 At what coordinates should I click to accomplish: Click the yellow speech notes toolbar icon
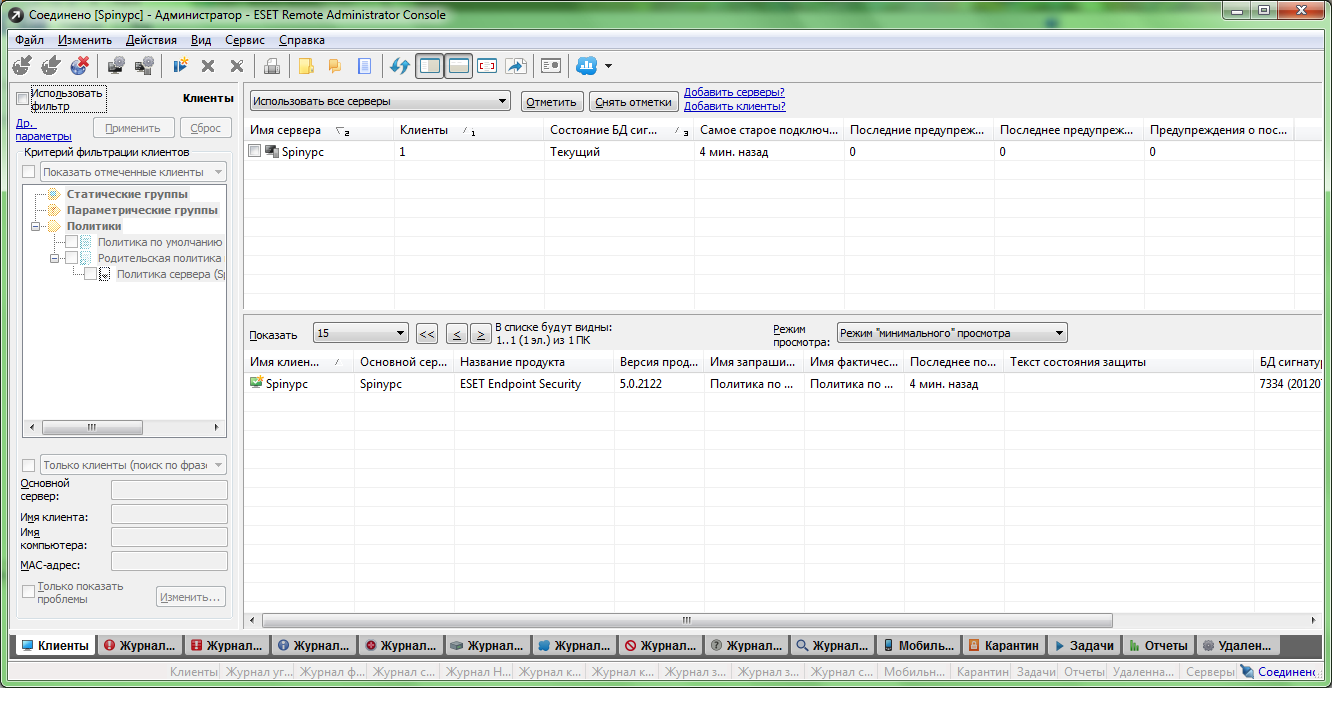tap(335, 66)
